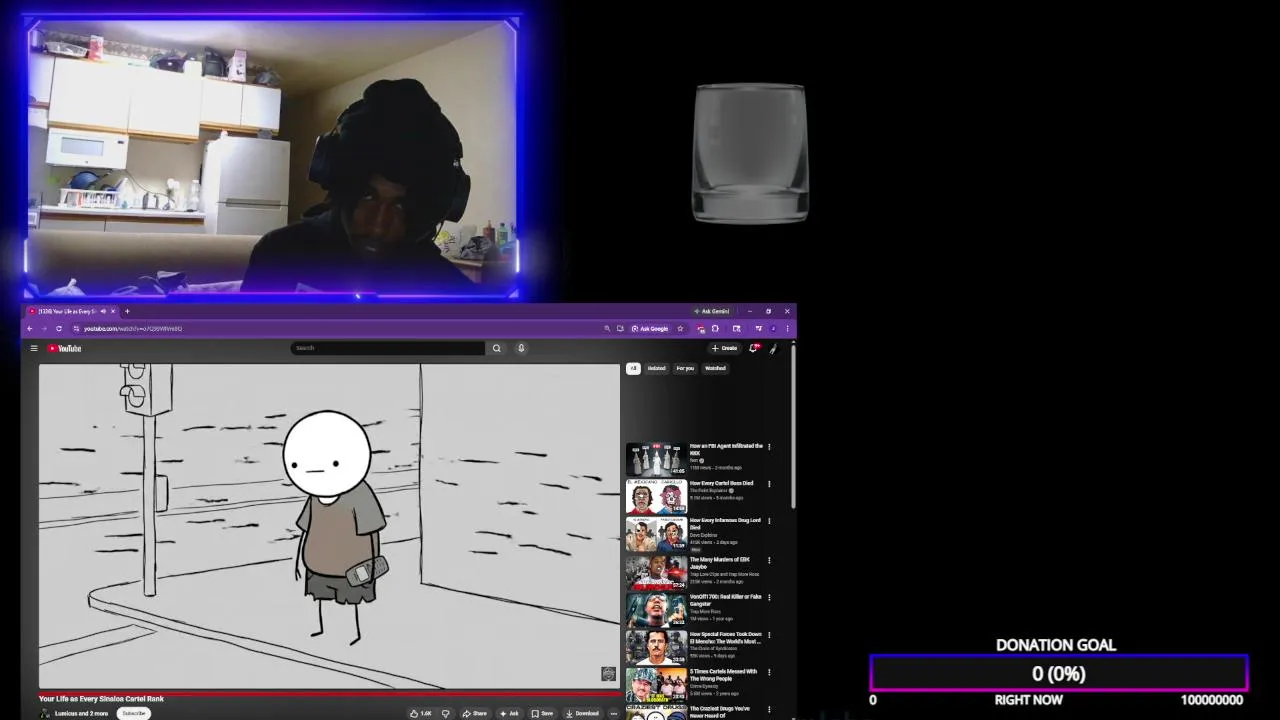The image size is (1280, 720).
Task: Open the account avatar menu on YouTube
Action: 773,348
